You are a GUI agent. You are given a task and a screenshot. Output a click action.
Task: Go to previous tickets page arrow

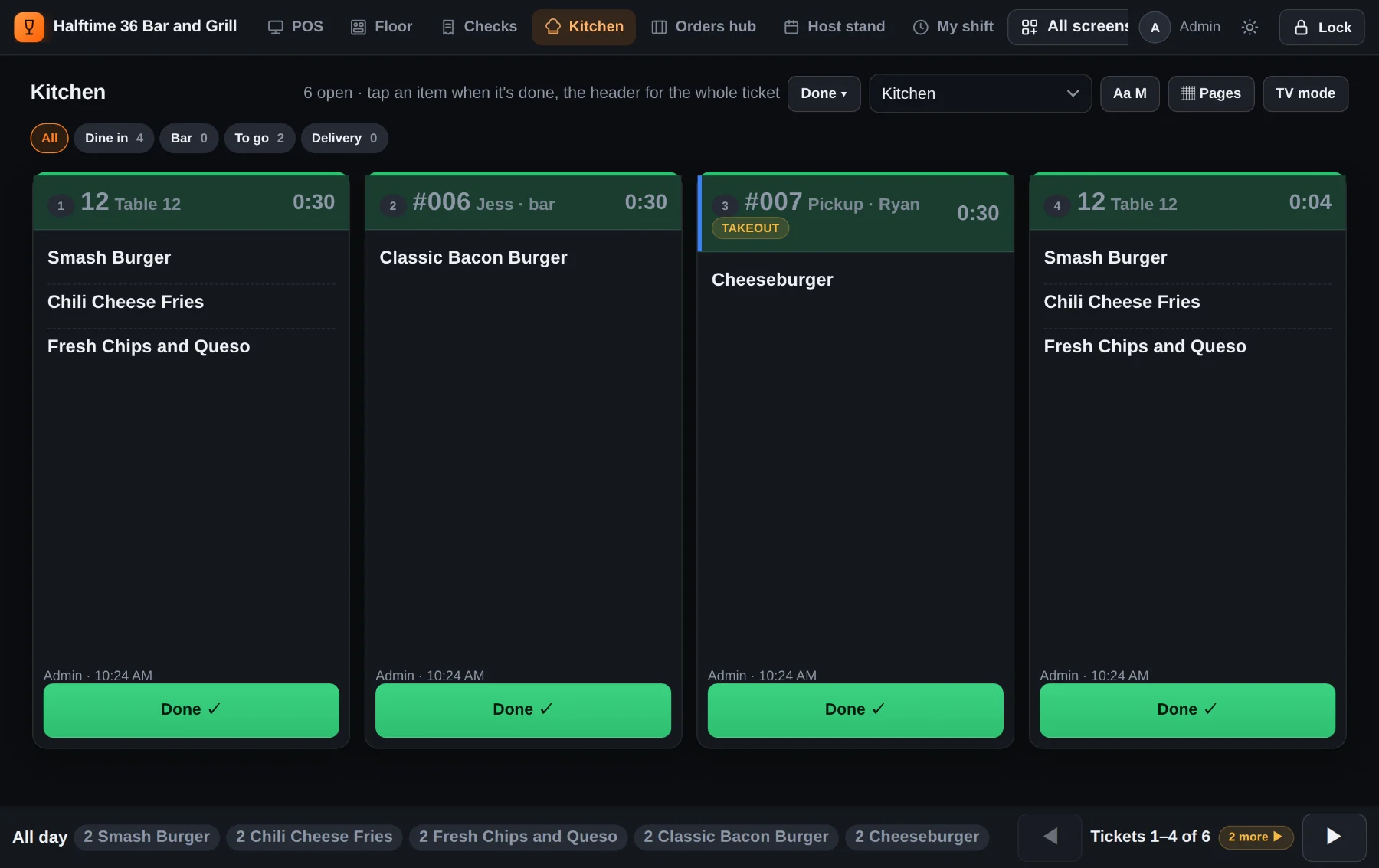tap(1050, 837)
